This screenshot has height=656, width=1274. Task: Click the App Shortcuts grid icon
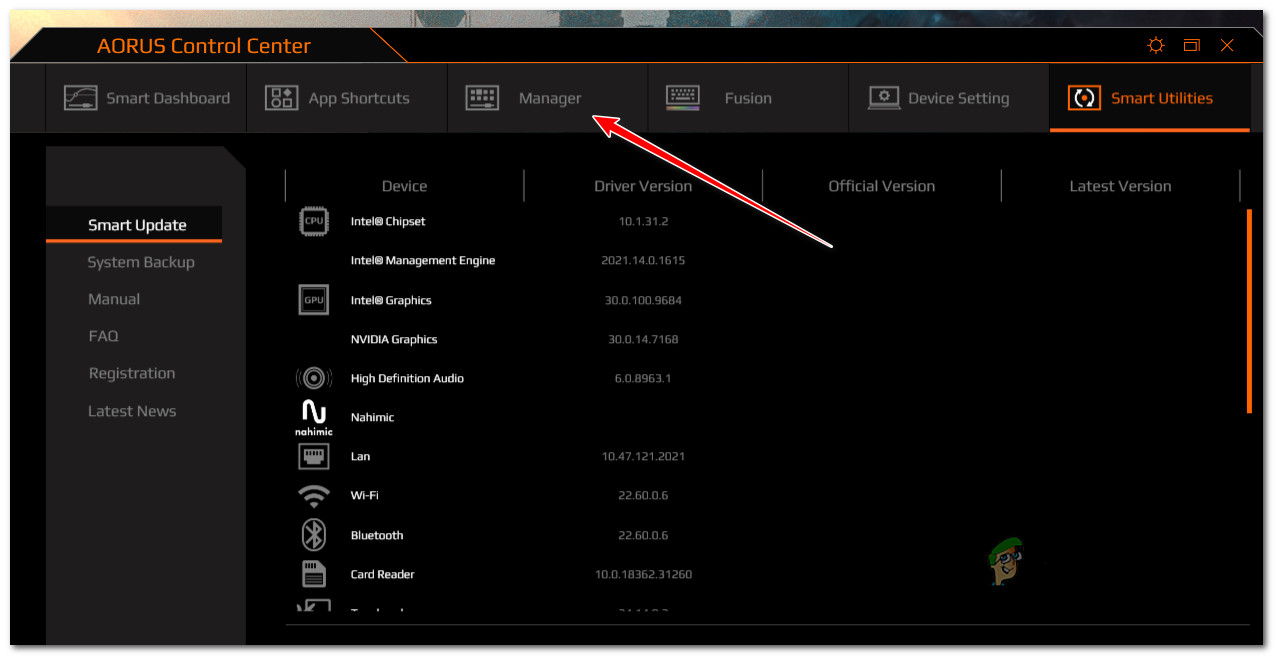[x=280, y=98]
